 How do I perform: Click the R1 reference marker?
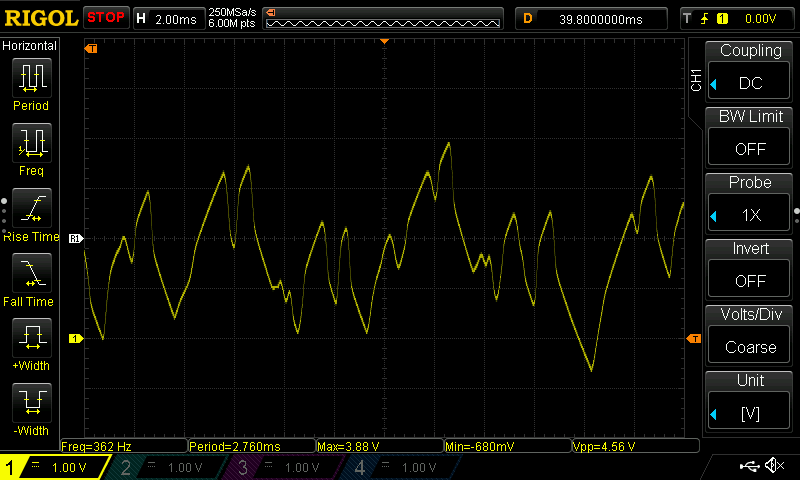pos(76,238)
